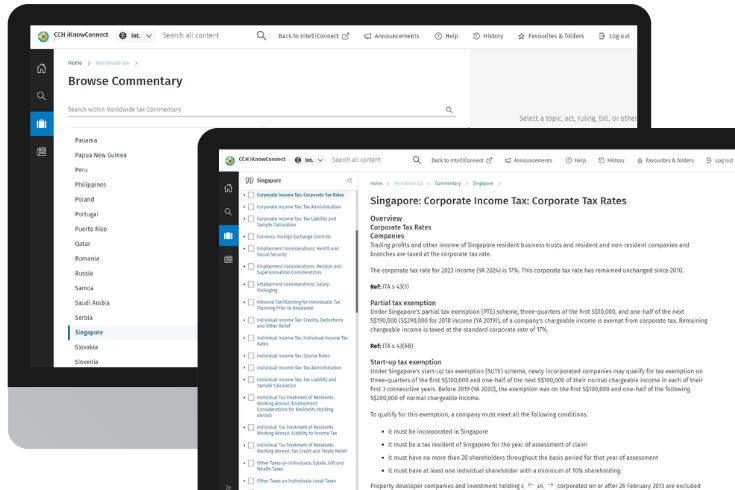Click the magnifier icon in front window sidebar
This screenshot has width=735, height=490.
[229, 212]
